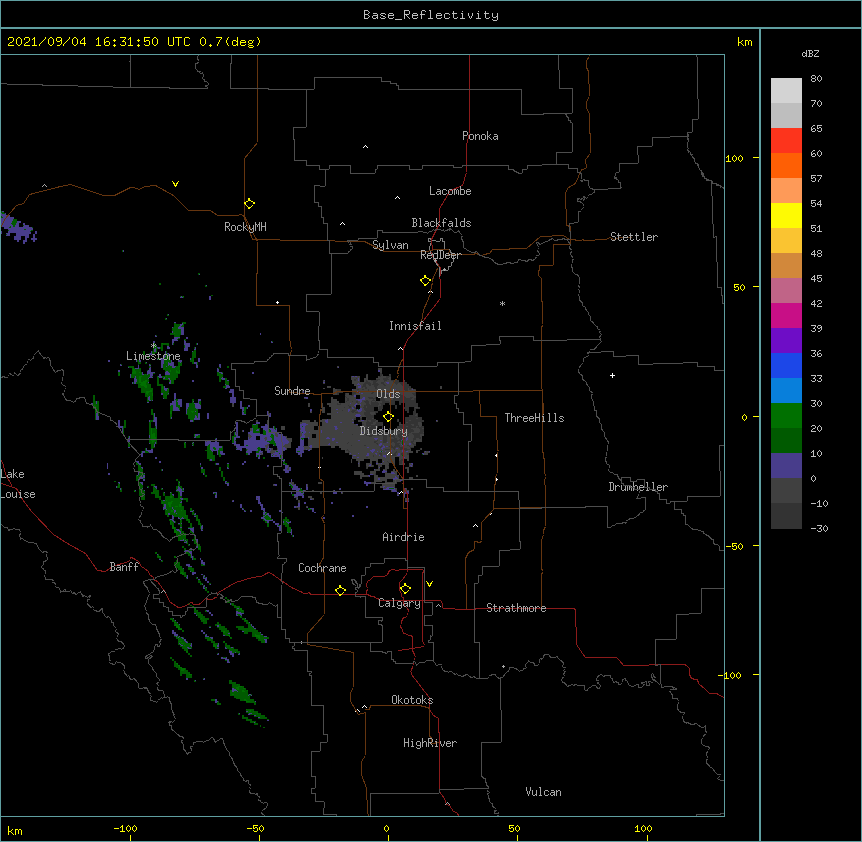Click the yellow v marker northeast of Calgary
Image resolution: width=862 pixels, height=842 pixels.
[x=429, y=584]
